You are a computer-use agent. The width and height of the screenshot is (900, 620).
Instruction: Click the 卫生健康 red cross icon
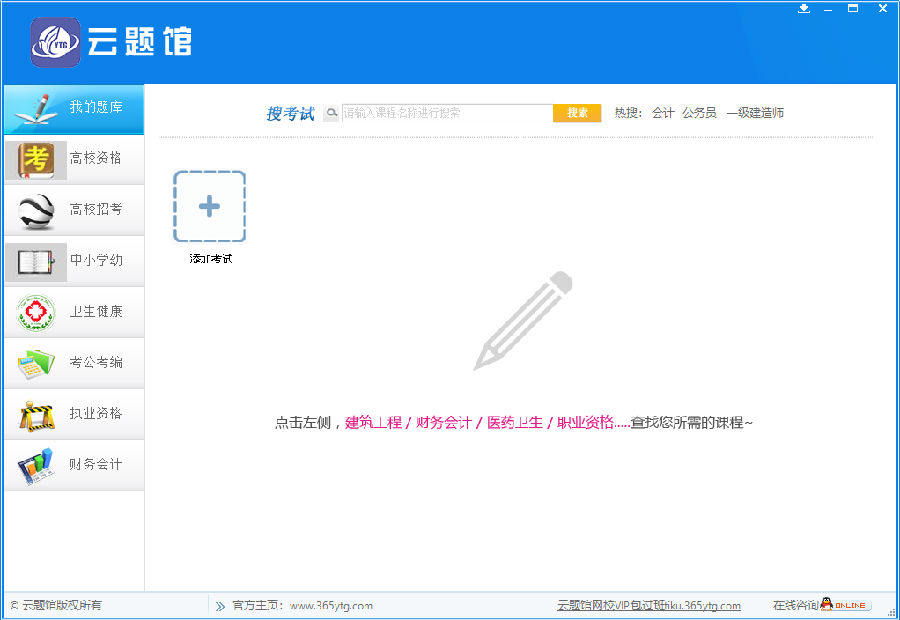click(36, 312)
